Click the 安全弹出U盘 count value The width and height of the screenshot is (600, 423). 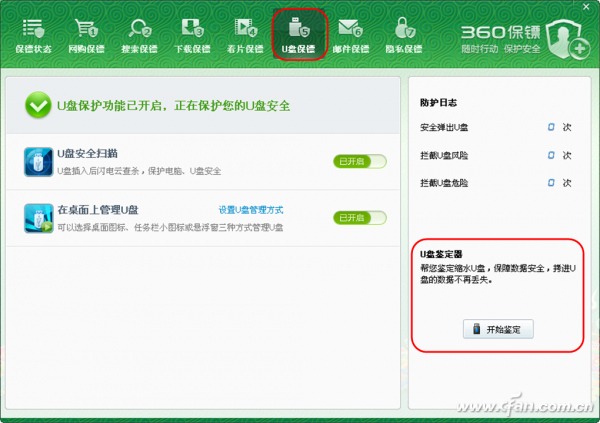pos(551,127)
